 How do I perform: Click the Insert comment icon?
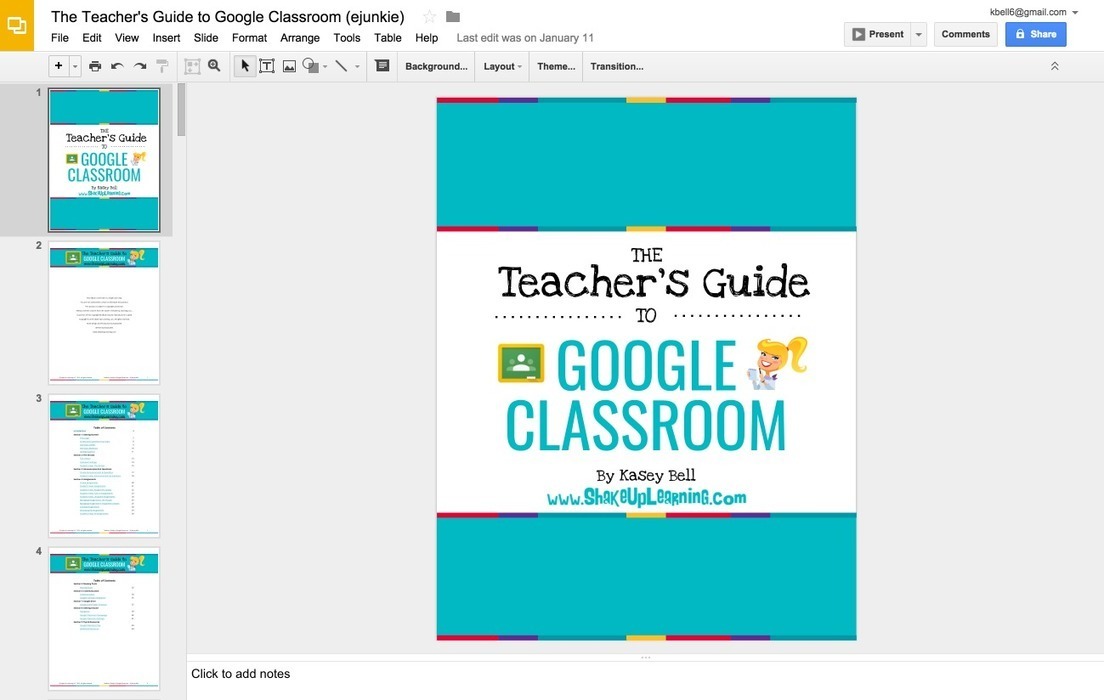pyautogui.click(x=382, y=66)
